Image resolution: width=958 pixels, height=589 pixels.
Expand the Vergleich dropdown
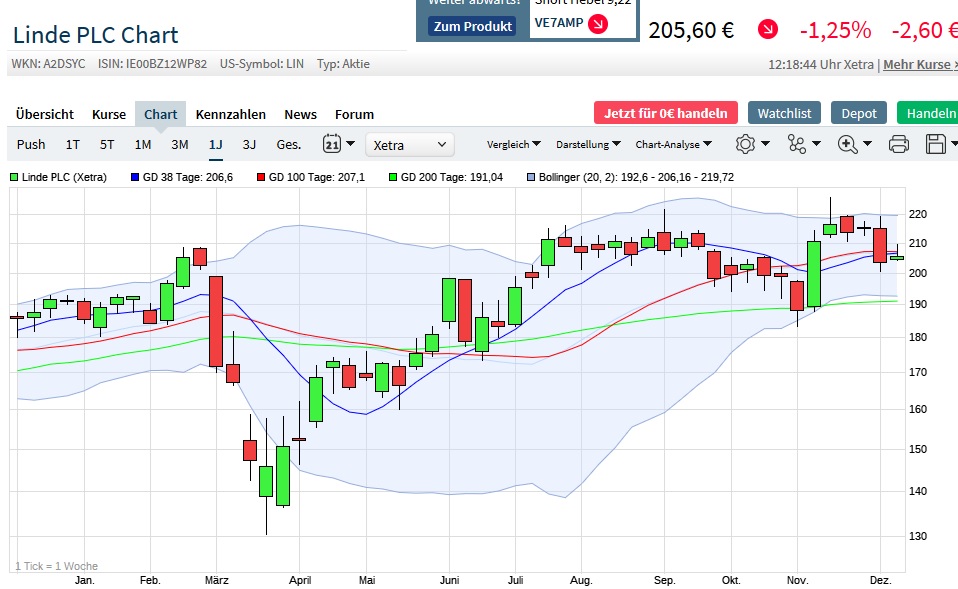[513, 144]
